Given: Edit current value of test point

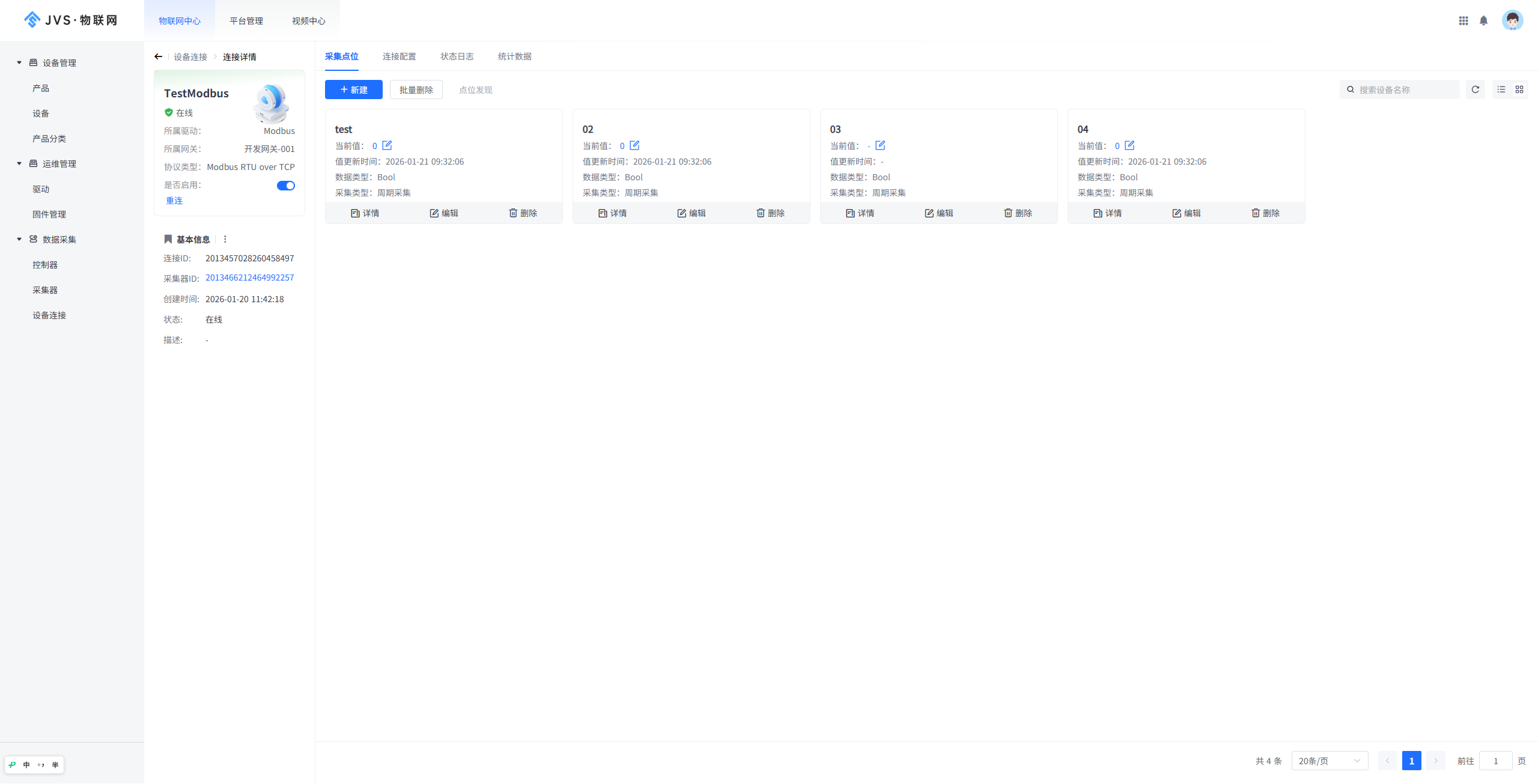Looking at the screenshot, I should click(387, 145).
